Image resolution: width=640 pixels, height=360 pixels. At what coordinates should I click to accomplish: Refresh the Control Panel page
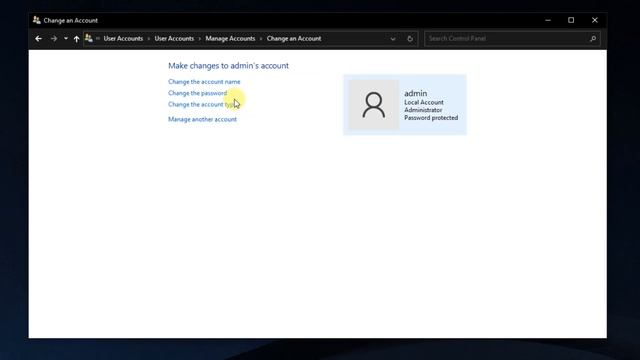coord(410,39)
